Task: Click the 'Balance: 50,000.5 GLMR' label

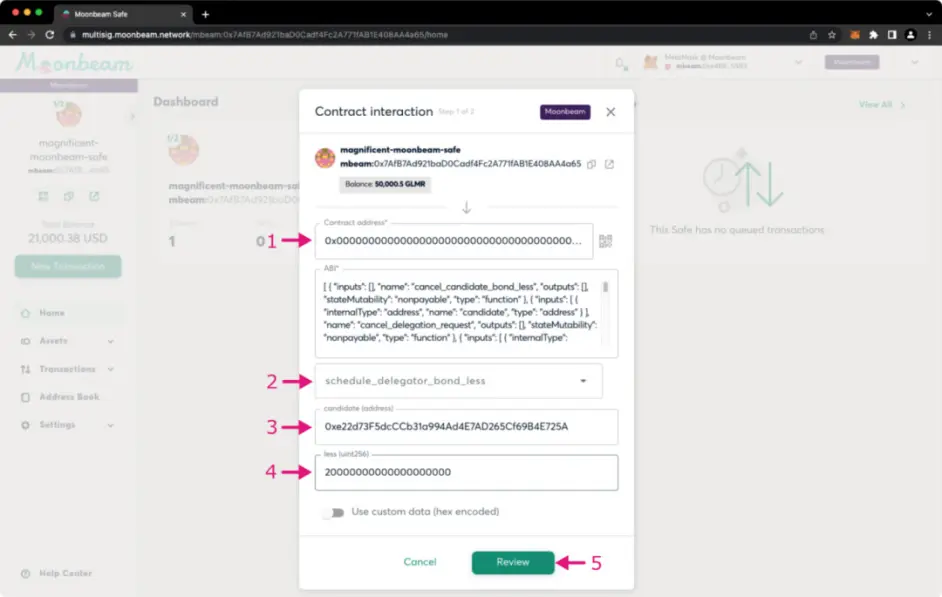Action: click(x=385, y=184)
